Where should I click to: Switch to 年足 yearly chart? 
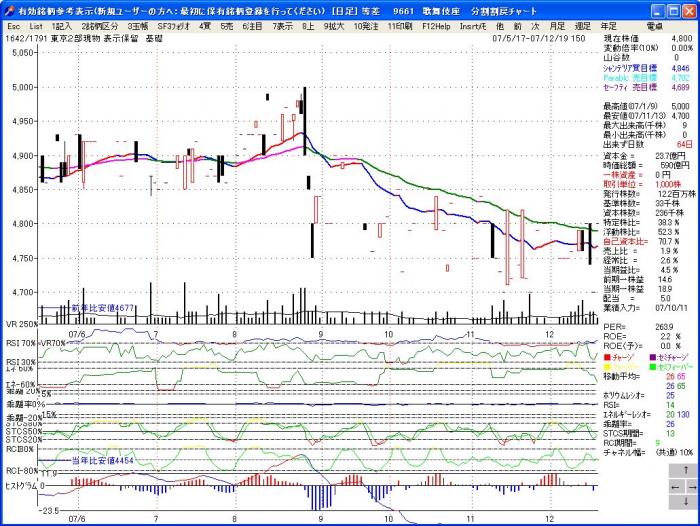pyautogui.click(x=609, y=24)
